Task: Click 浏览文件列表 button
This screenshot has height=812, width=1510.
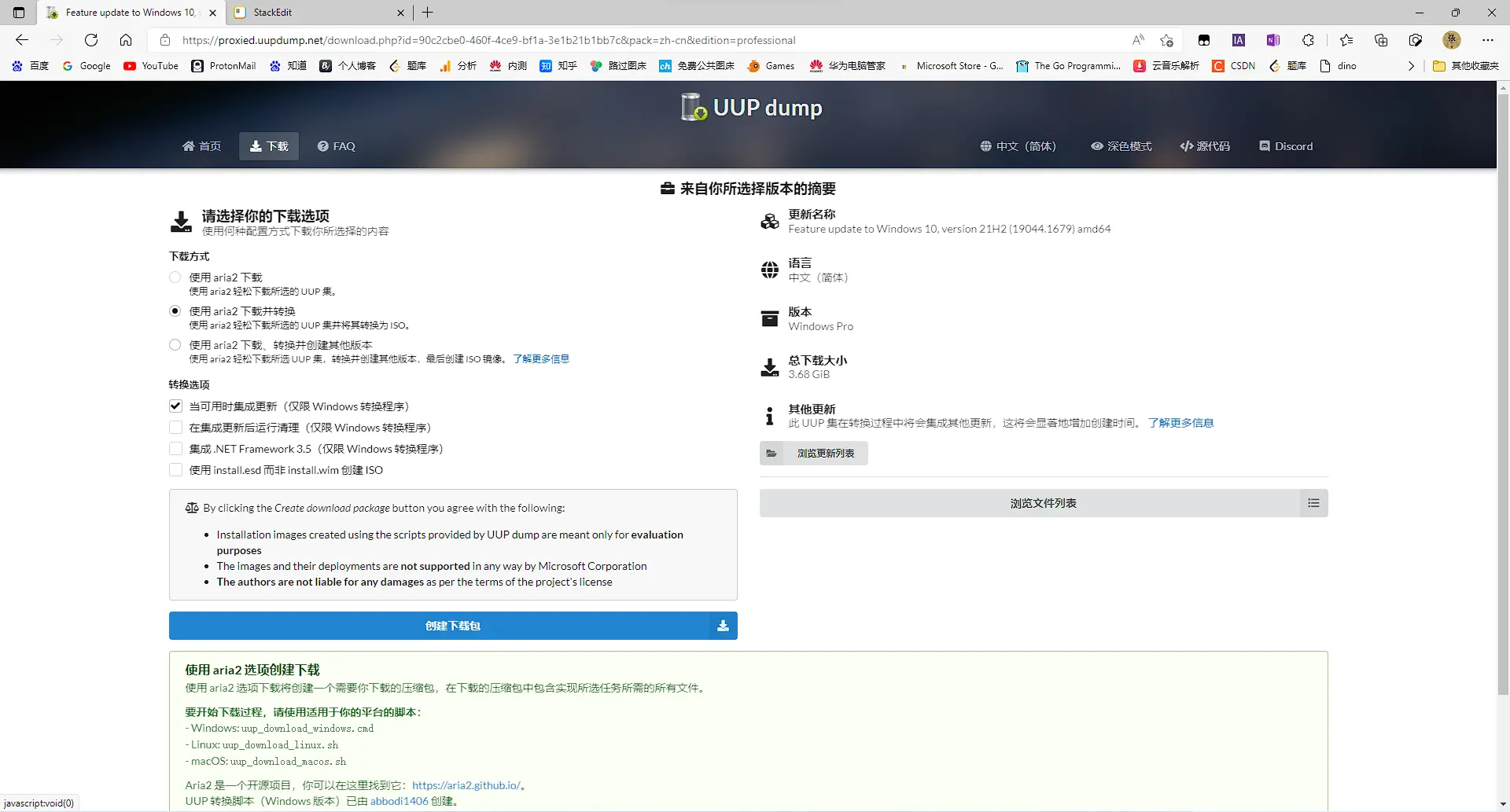Action: click(1044, 503)
